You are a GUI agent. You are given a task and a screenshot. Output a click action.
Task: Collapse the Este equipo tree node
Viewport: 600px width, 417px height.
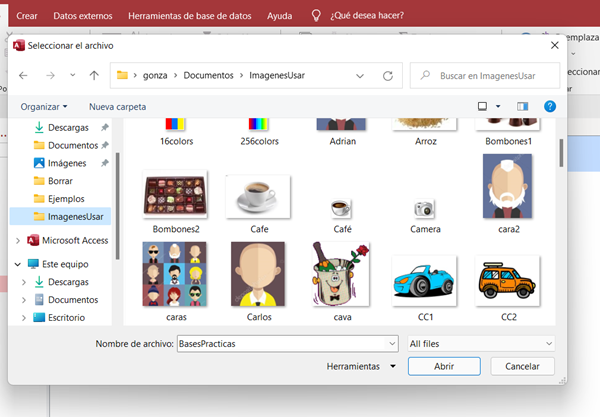pos(18,264)
